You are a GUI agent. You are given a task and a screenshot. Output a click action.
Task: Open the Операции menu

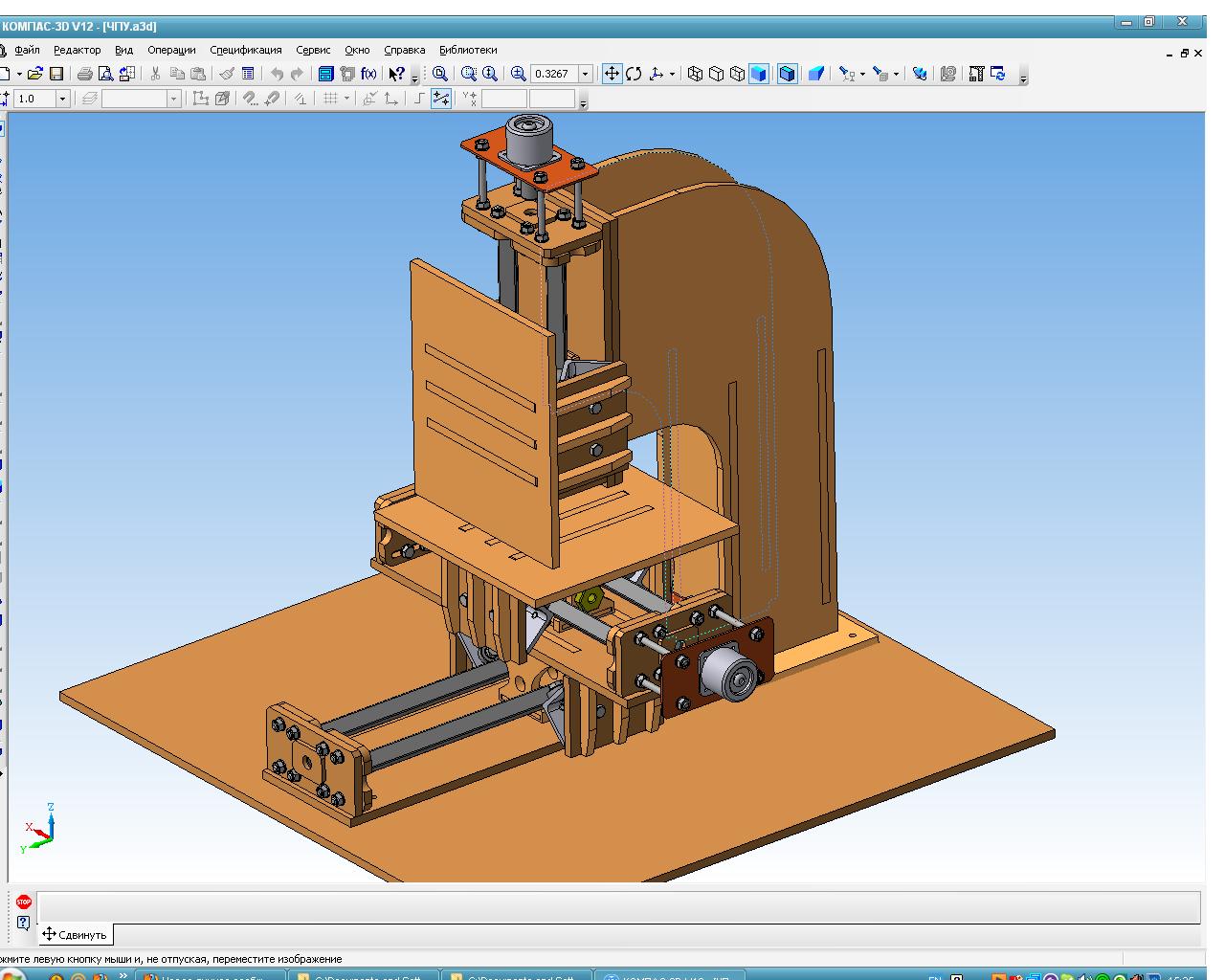coord(171,50)
